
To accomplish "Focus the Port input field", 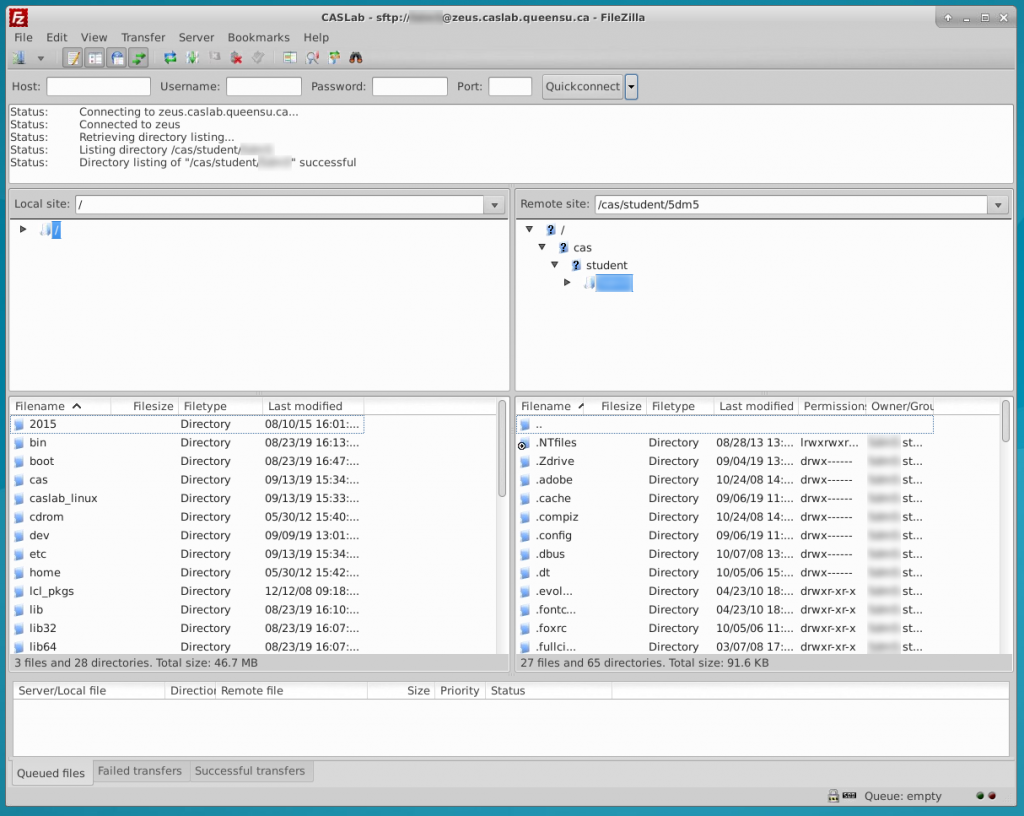I will coord(510,87).
